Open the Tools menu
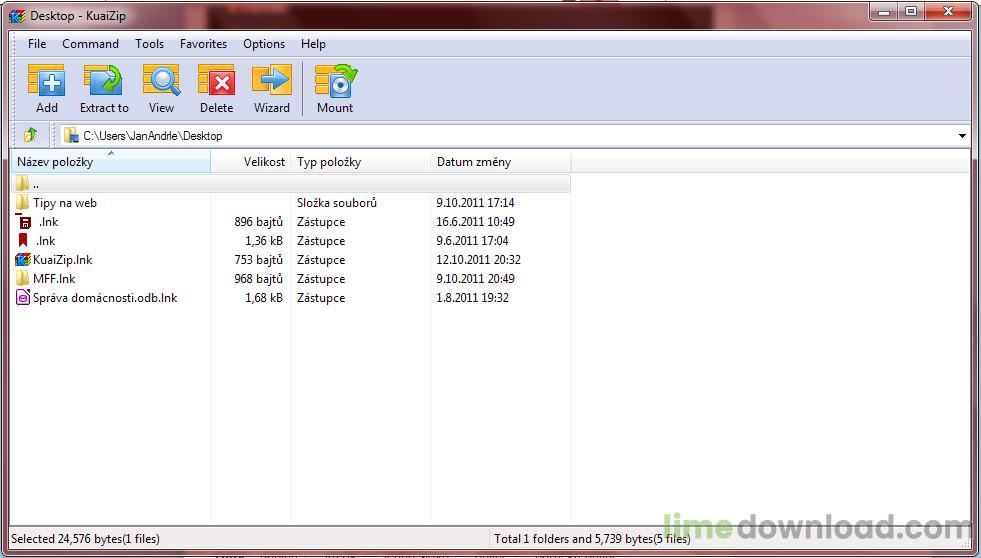The image size is (981, 558). point(150,44)
